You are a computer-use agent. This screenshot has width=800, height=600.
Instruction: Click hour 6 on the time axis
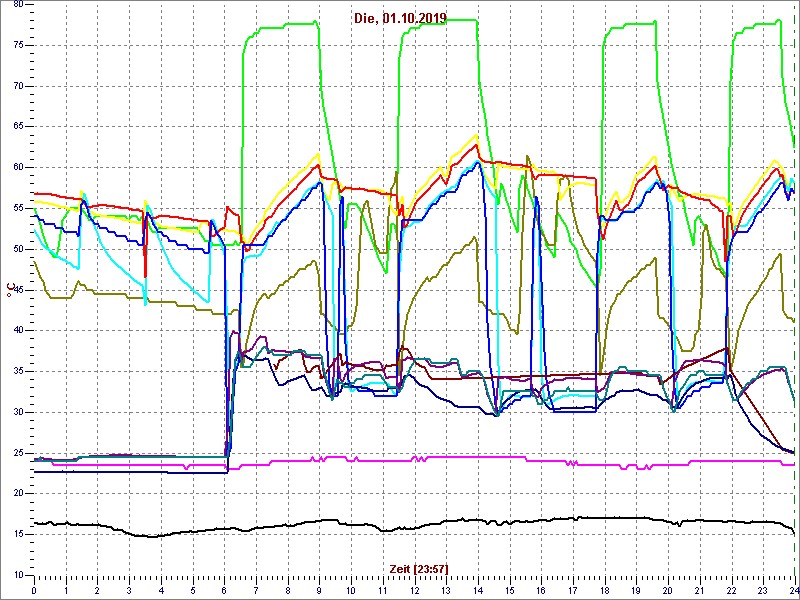point(224,590)
